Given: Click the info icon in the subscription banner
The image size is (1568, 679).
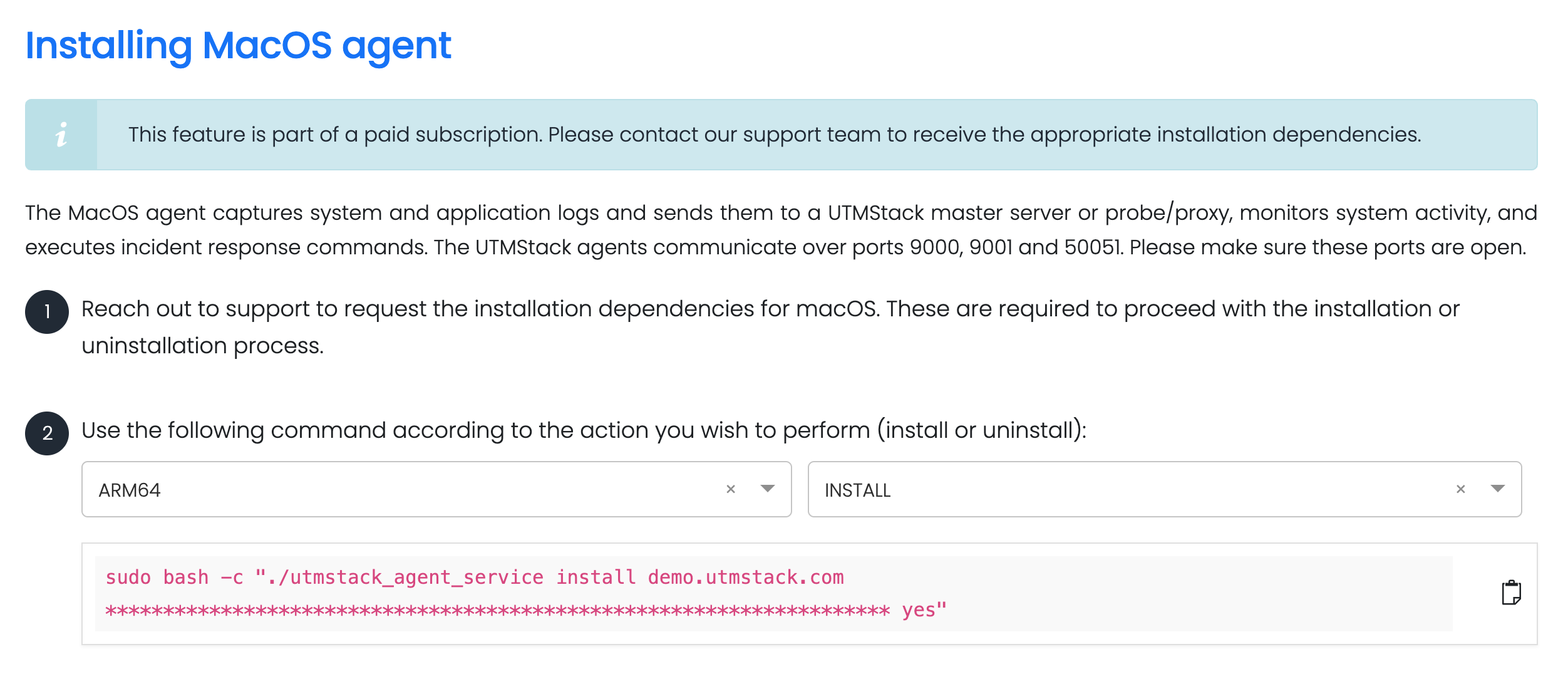Looking at the screenshot, I should coord(61,135).
